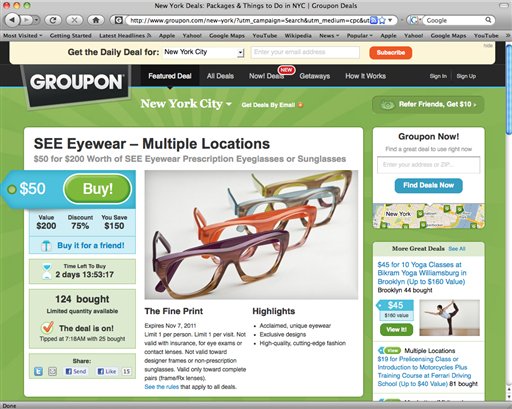Click the Facebook Send button

[76, 371]
